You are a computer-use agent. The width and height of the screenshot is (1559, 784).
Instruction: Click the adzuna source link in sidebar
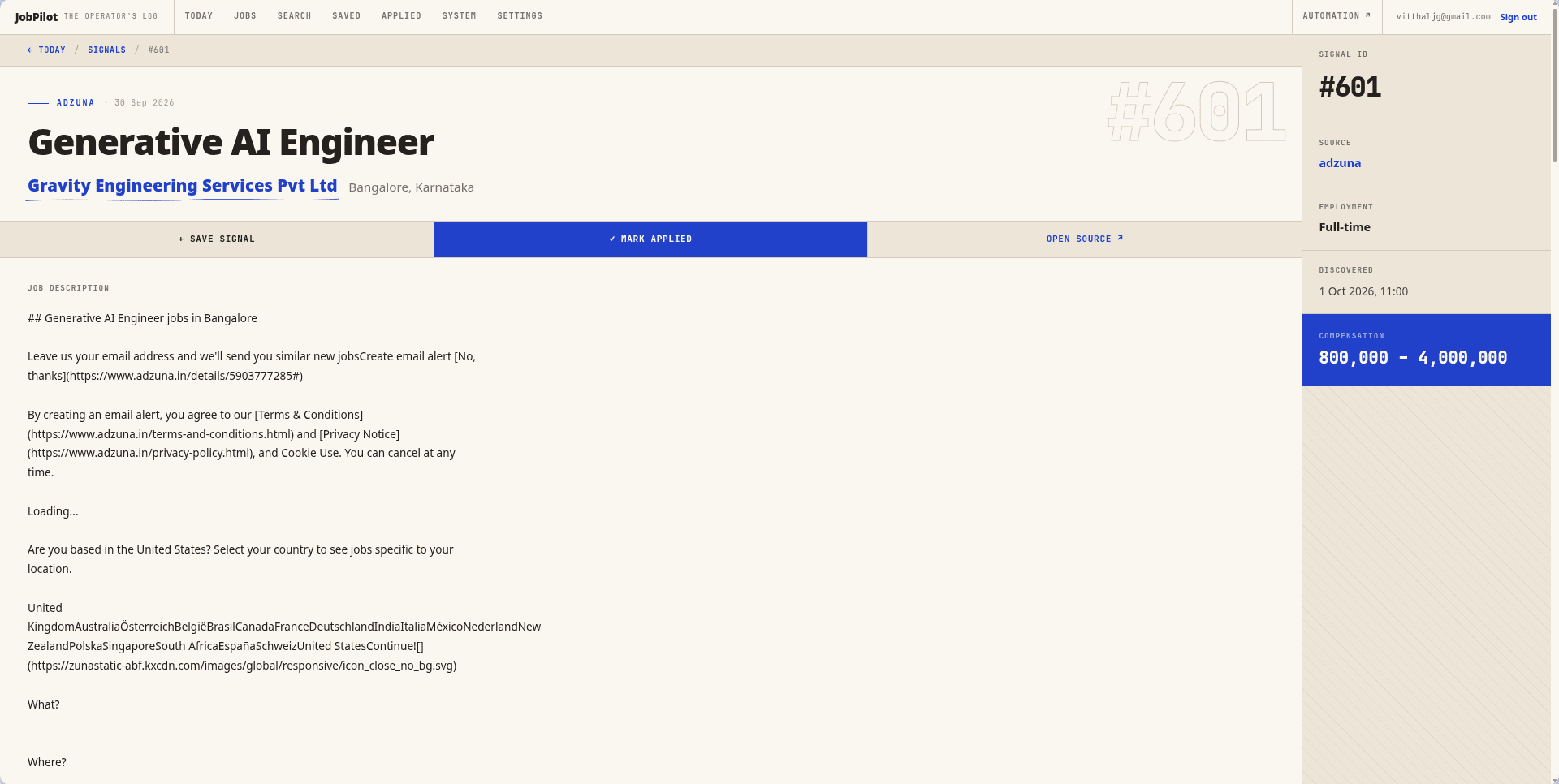1340,163
